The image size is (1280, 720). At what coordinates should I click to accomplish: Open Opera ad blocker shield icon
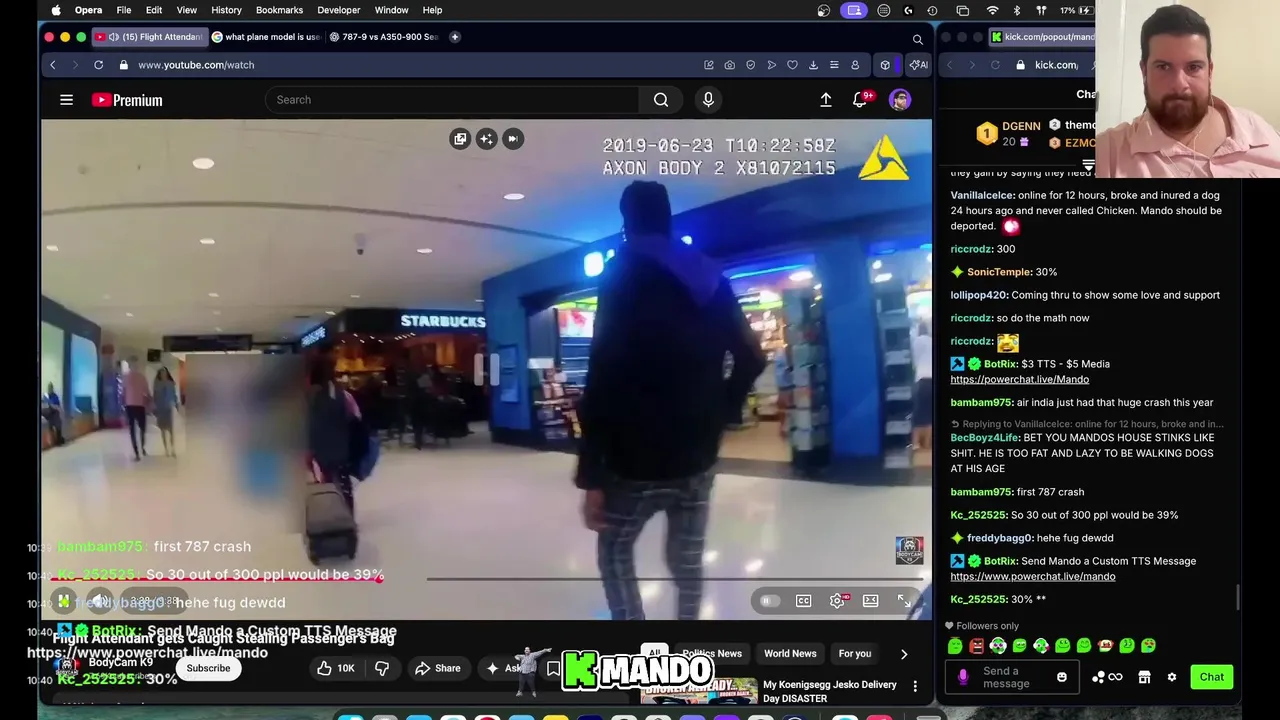pos(751,65)
